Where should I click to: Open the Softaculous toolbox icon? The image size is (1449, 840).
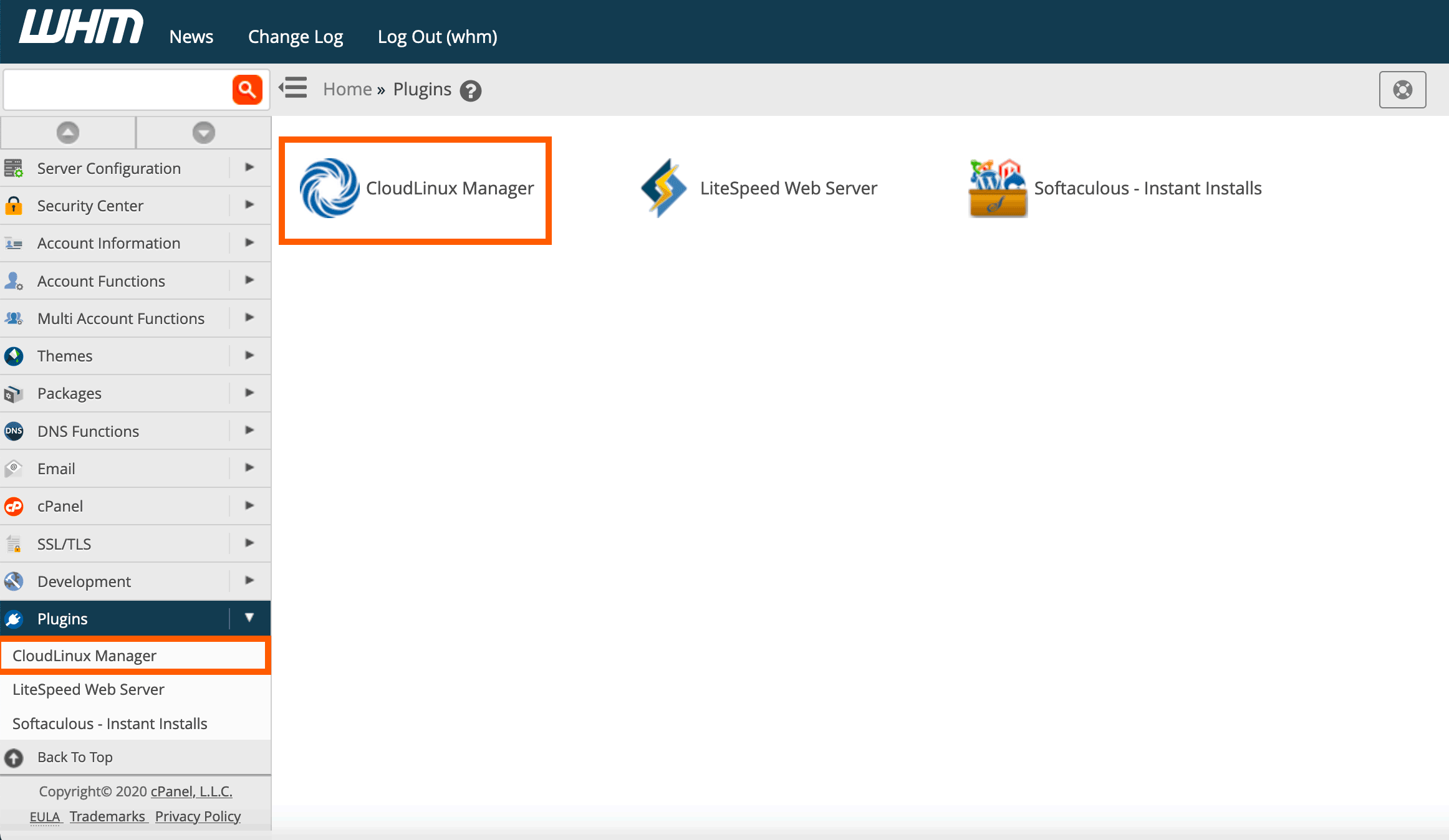[x=998, y=188]
